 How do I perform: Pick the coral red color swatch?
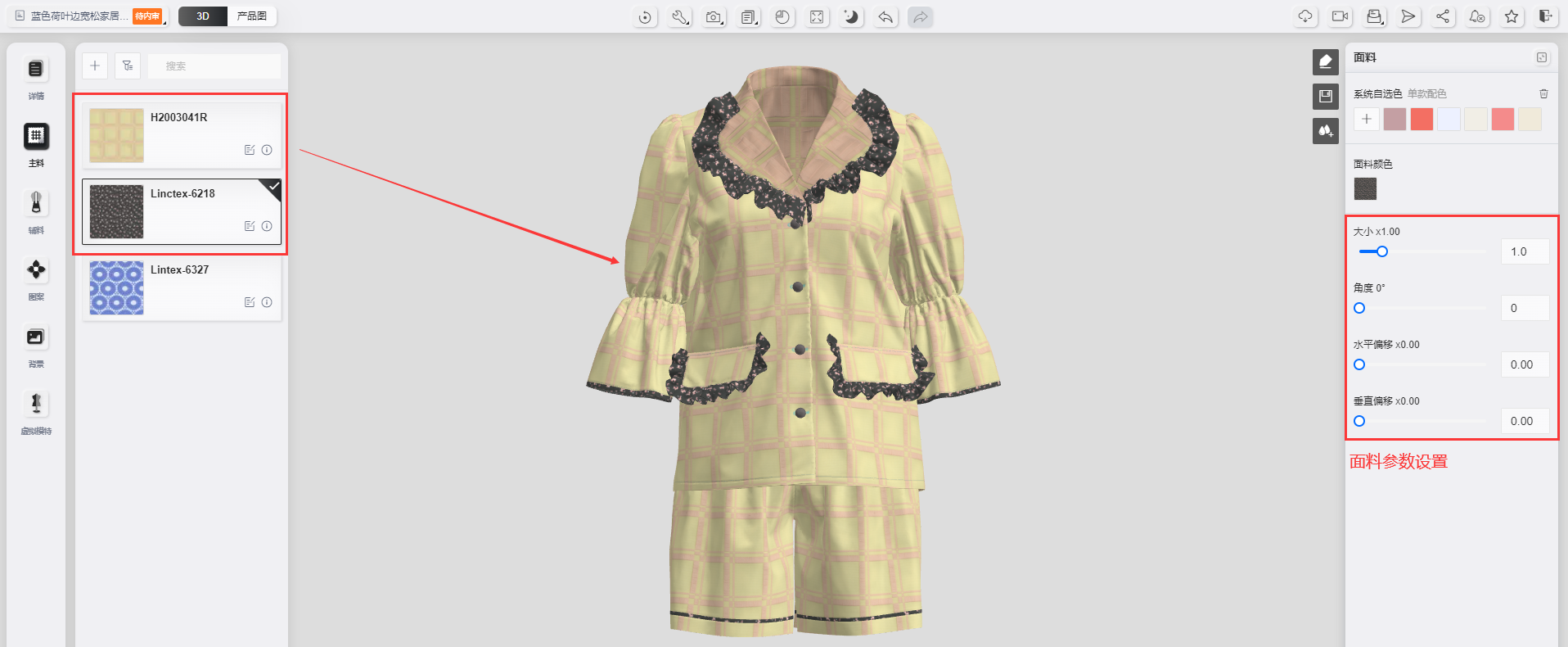click(x=1422, y=120)
